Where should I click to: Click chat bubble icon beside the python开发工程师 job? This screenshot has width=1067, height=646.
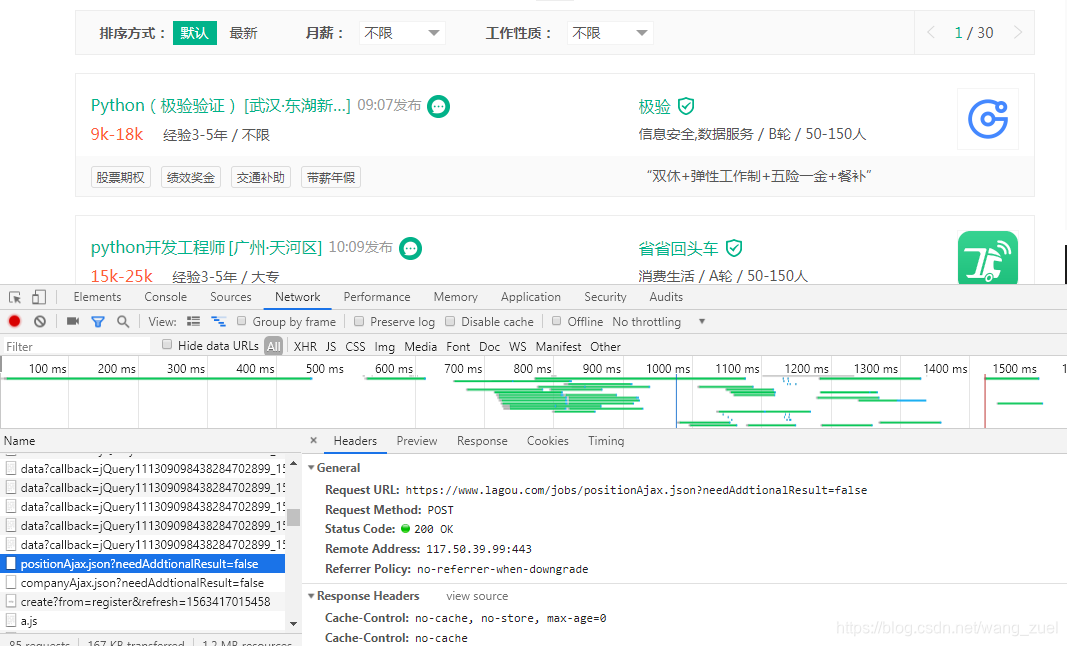(x=410, y=248)
